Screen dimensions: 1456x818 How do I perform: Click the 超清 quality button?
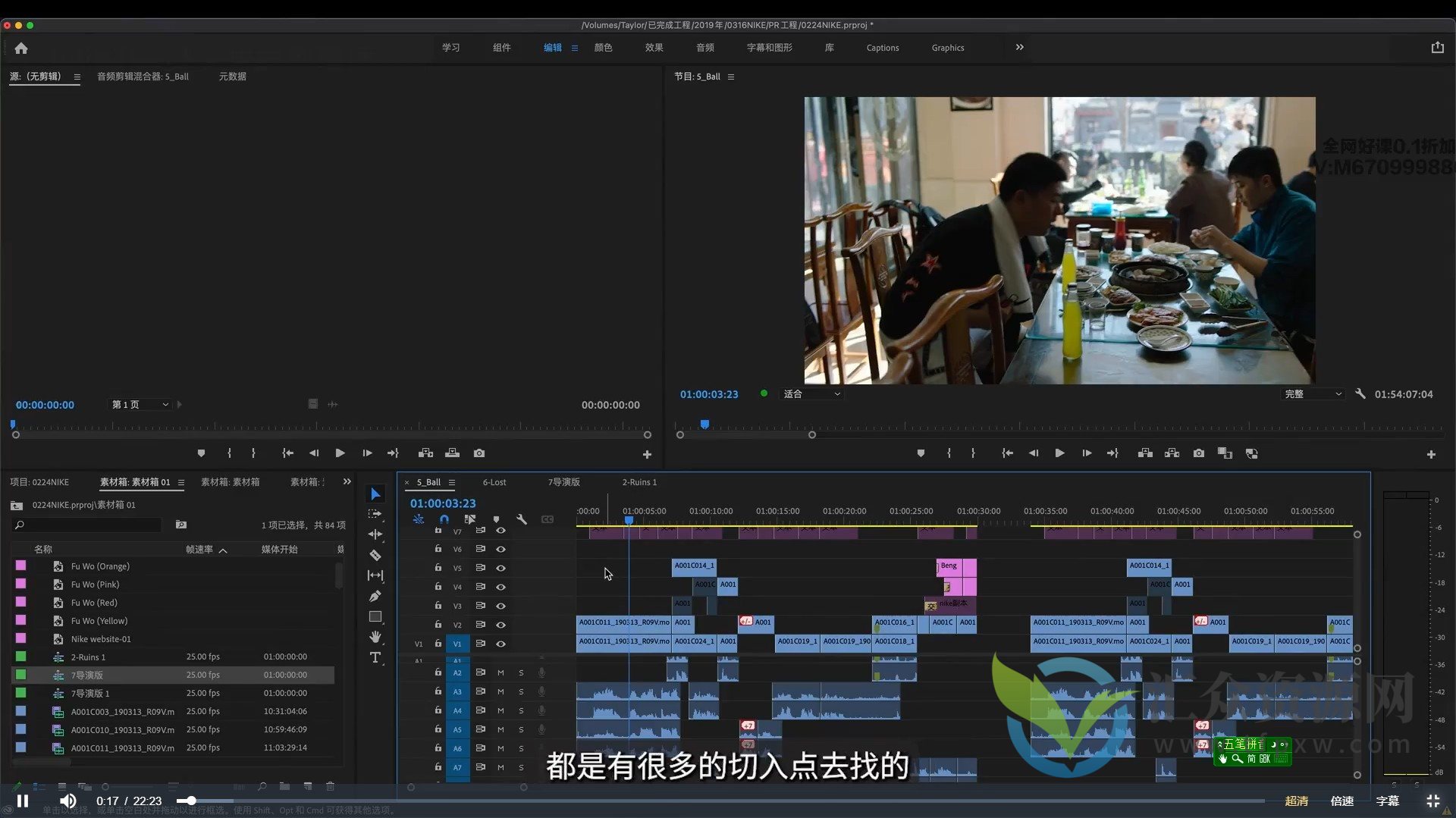coord(1297,801)
